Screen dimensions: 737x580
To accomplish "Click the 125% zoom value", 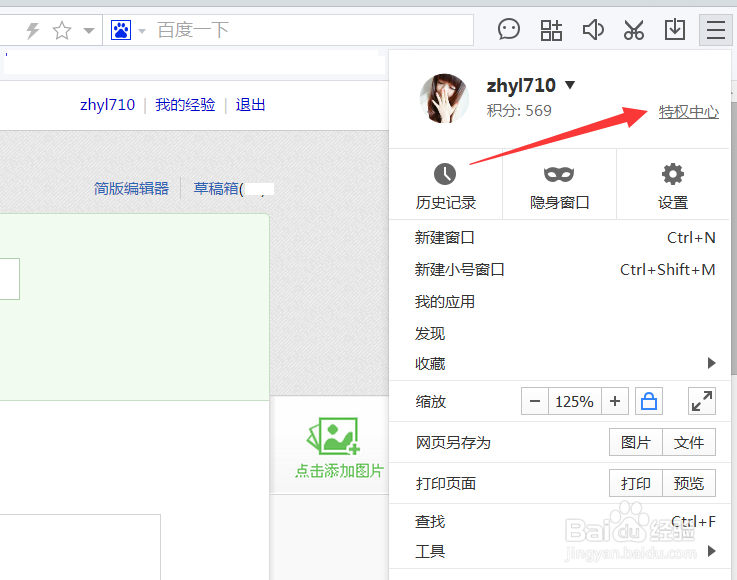I will (x=574, y=401).
